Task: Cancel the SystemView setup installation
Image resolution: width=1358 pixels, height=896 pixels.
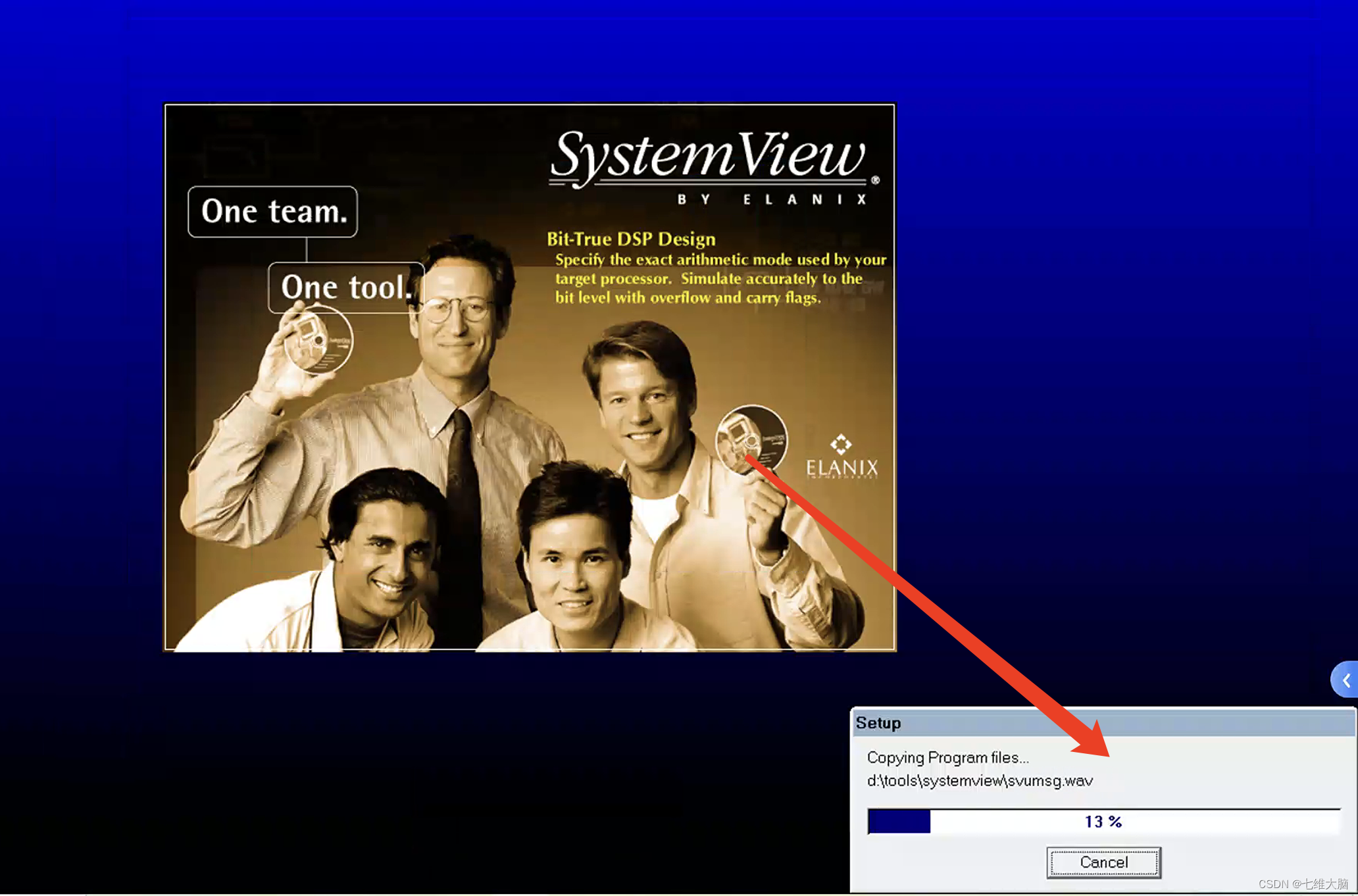Action: [1103, 862]
